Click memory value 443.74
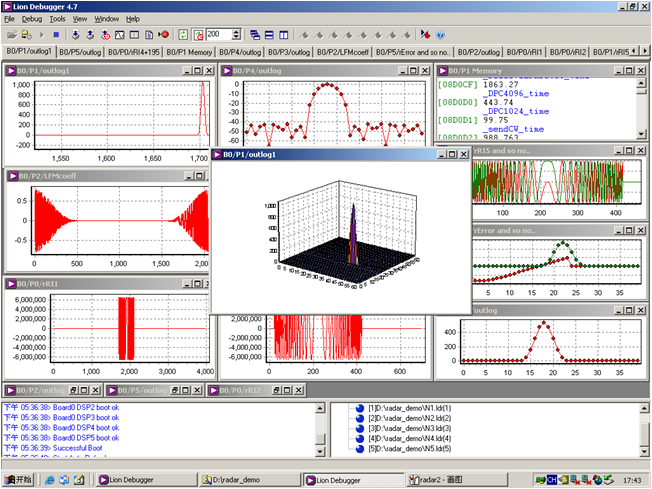 (x=498, y=102)
